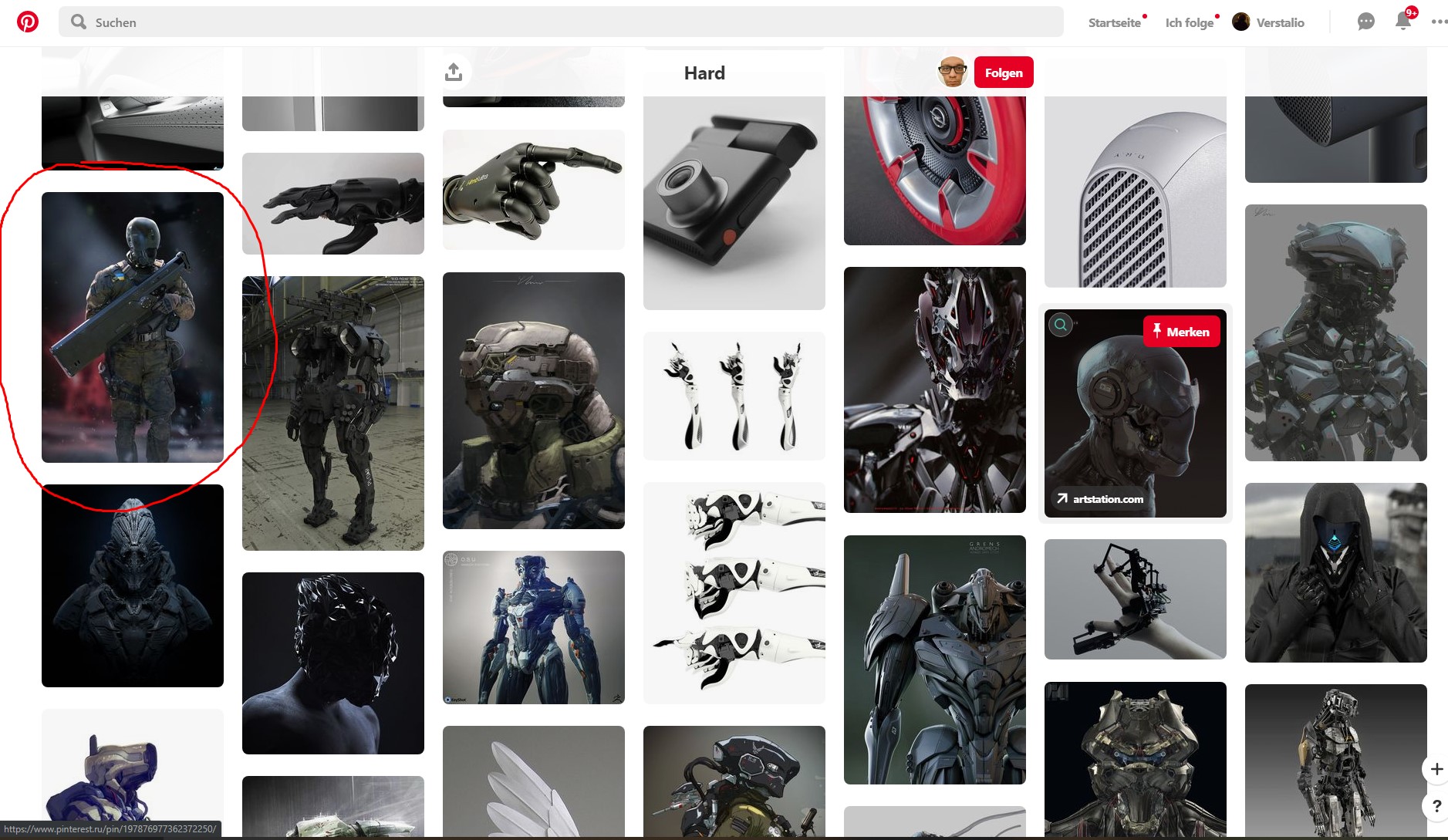
Task: Open the artstation.com source link
Action: pyautogui.click(x=1101, y=499)
